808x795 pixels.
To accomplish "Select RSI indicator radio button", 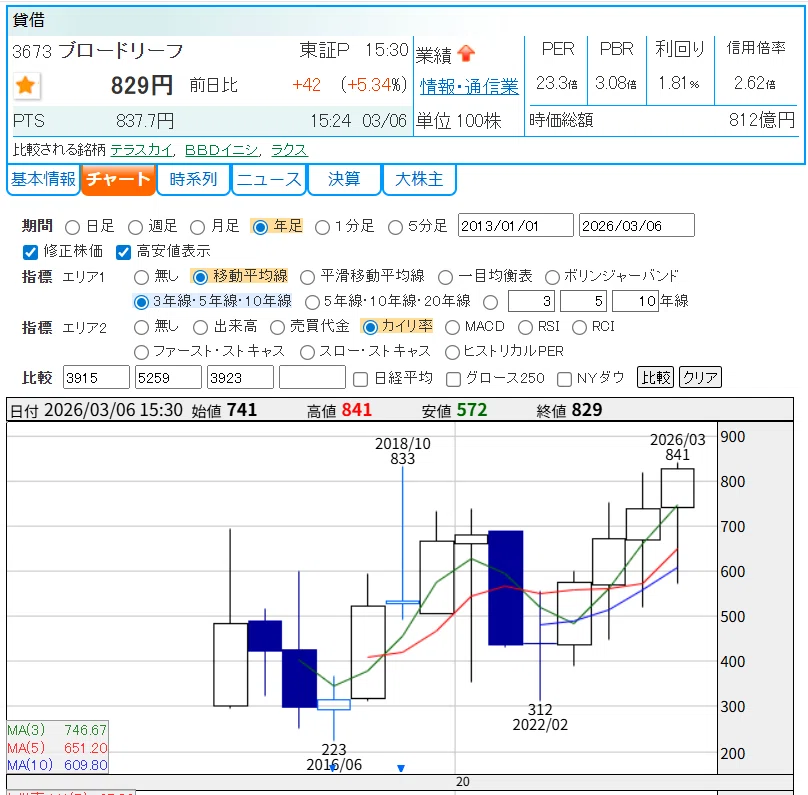I will (x=526, y=327).
